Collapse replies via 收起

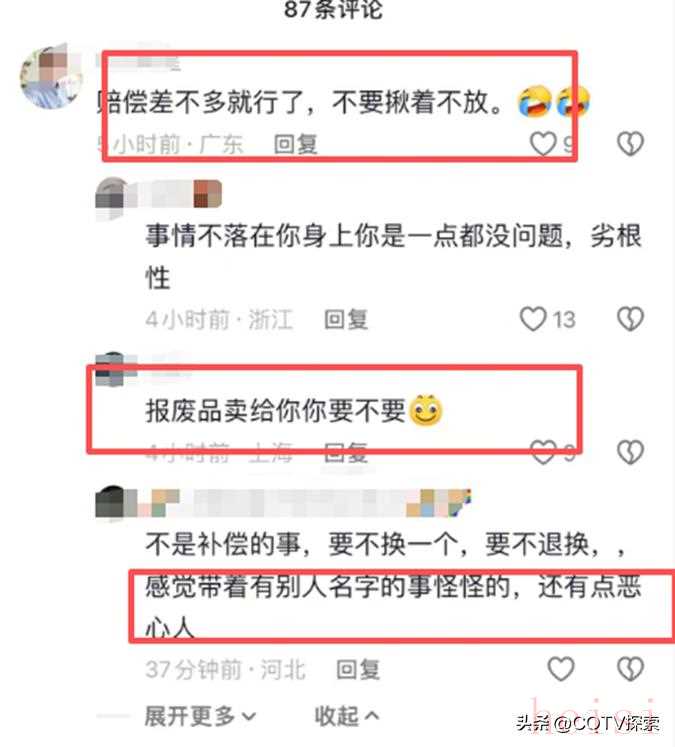point(347,716)
